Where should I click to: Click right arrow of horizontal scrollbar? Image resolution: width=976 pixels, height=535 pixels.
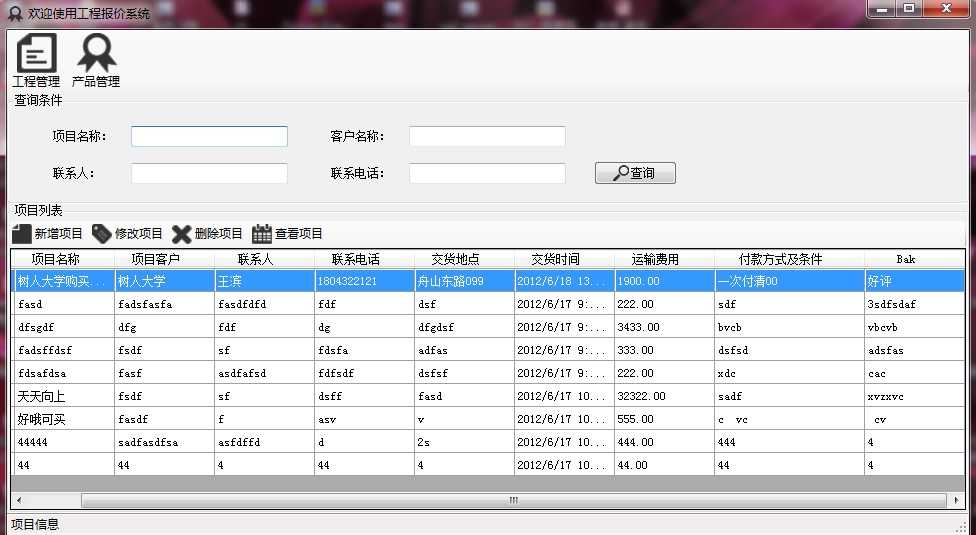pyautogui.click(x=957, y=500)
